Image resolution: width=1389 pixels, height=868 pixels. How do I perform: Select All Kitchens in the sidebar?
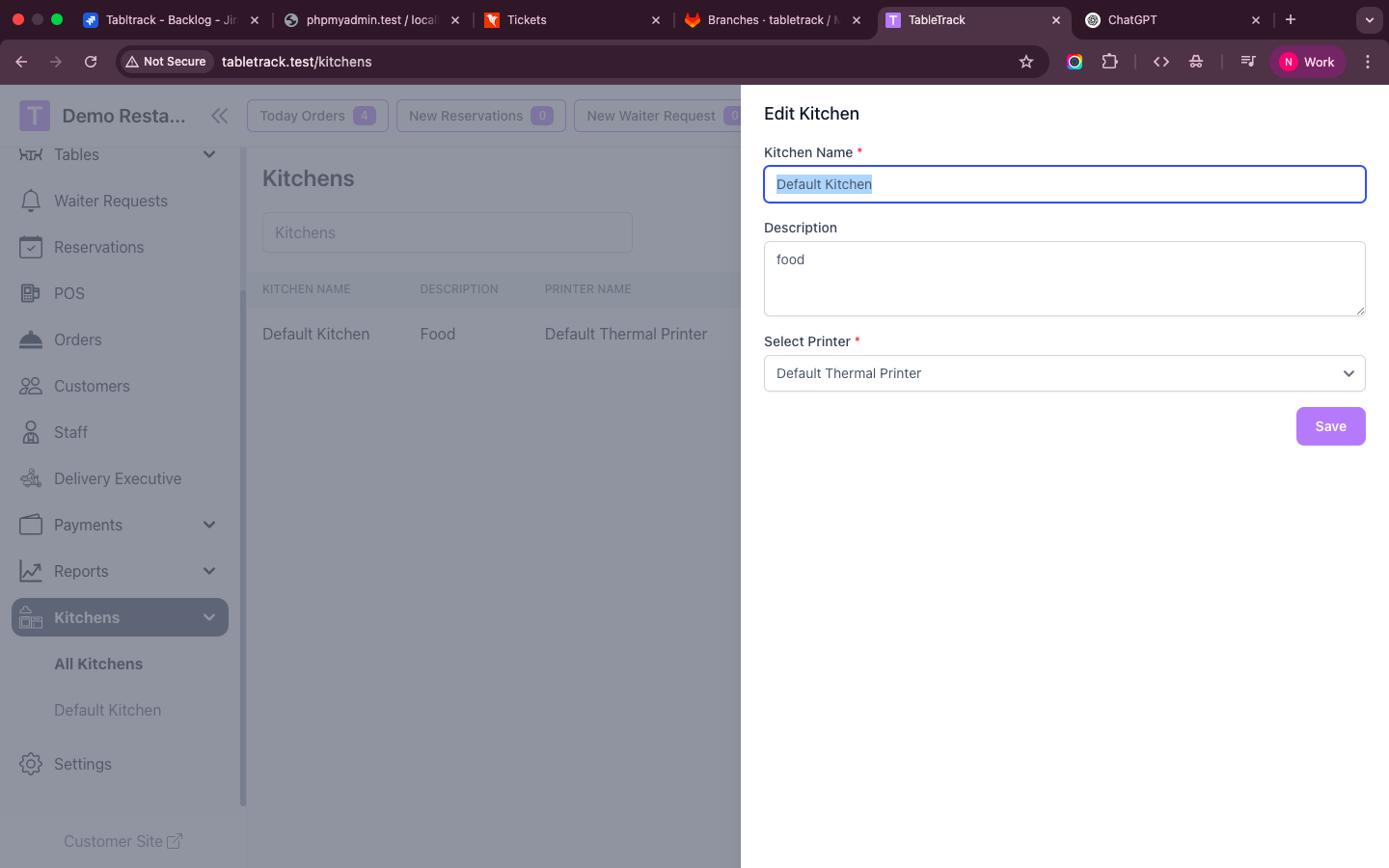(98, 664)
